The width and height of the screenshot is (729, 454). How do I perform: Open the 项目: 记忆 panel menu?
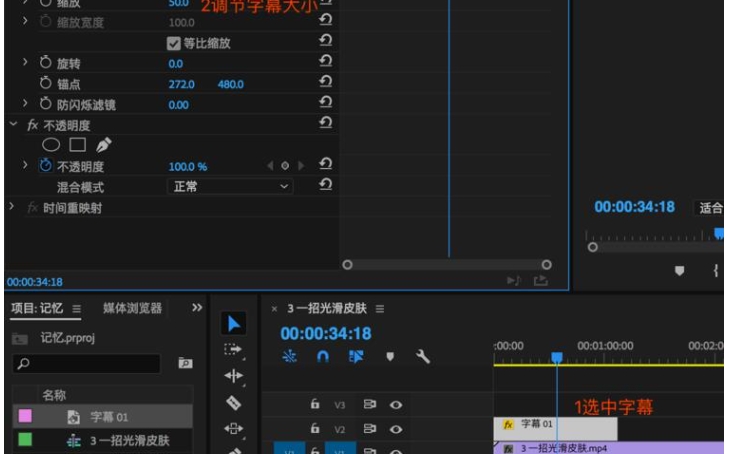(77, 309)
